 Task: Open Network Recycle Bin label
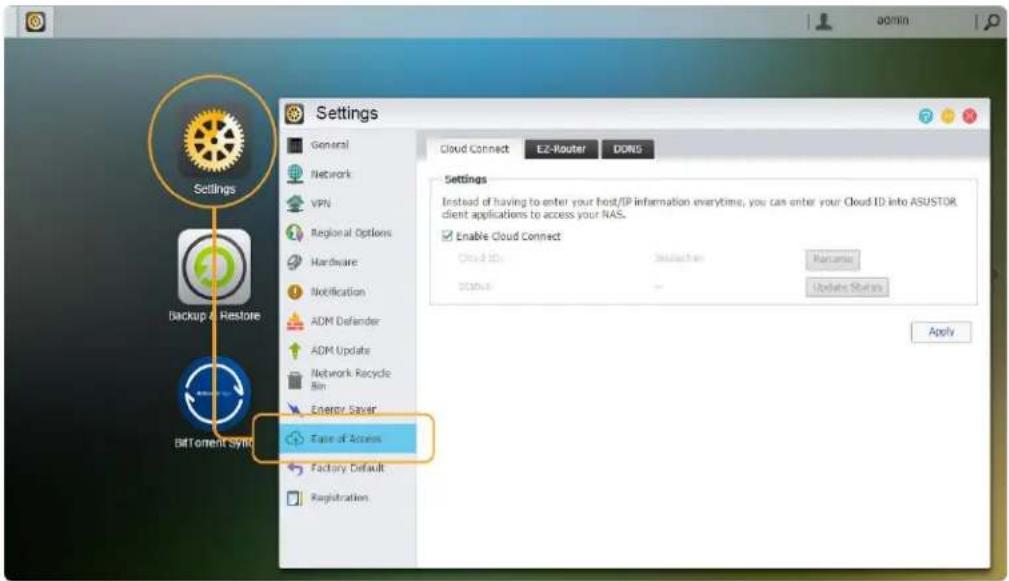click(x=351, y=380)
